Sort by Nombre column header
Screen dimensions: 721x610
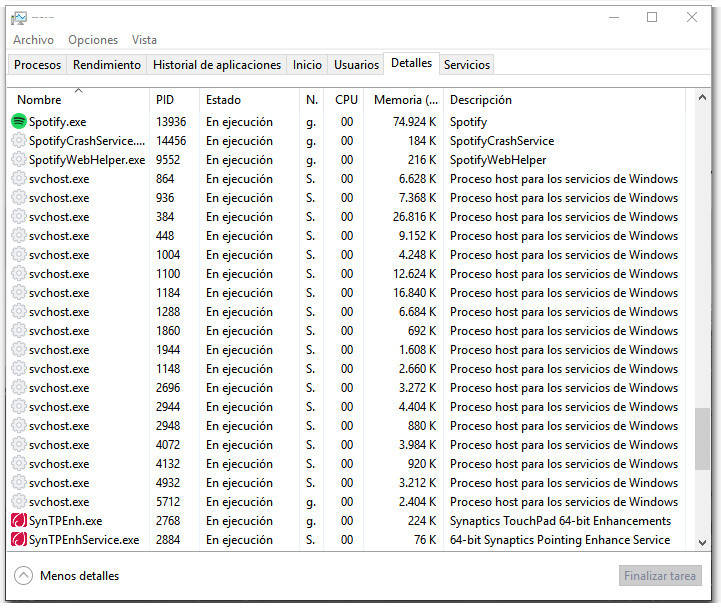click(x=40, y=100)
